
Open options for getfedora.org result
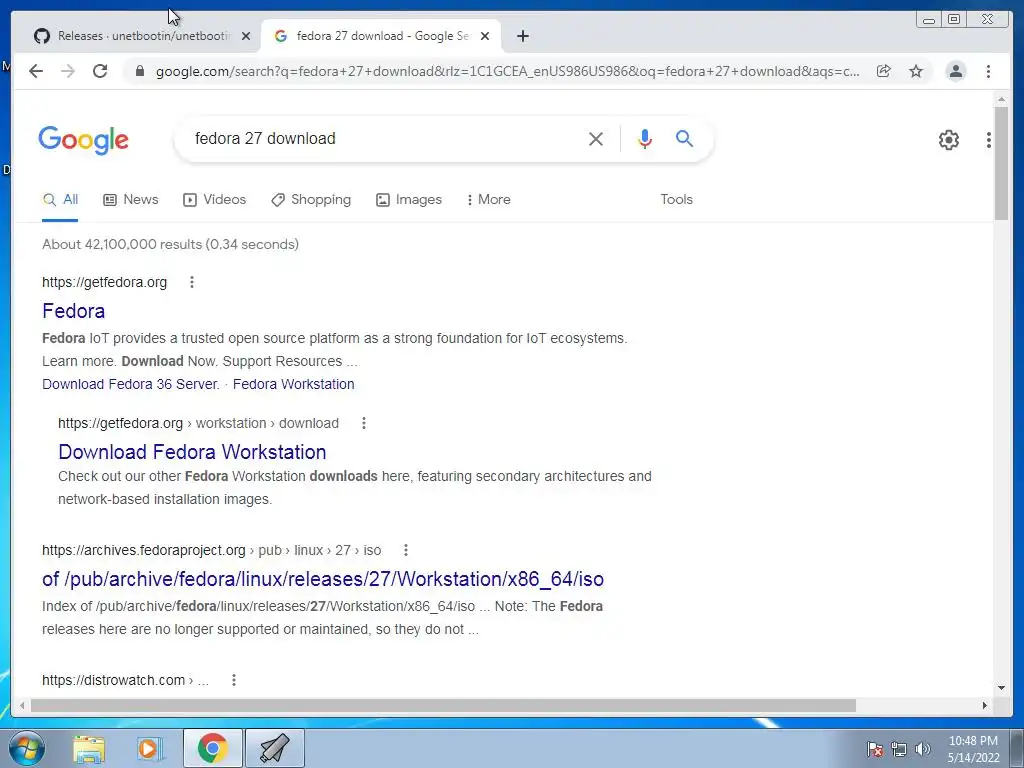[x=191, y=282]
